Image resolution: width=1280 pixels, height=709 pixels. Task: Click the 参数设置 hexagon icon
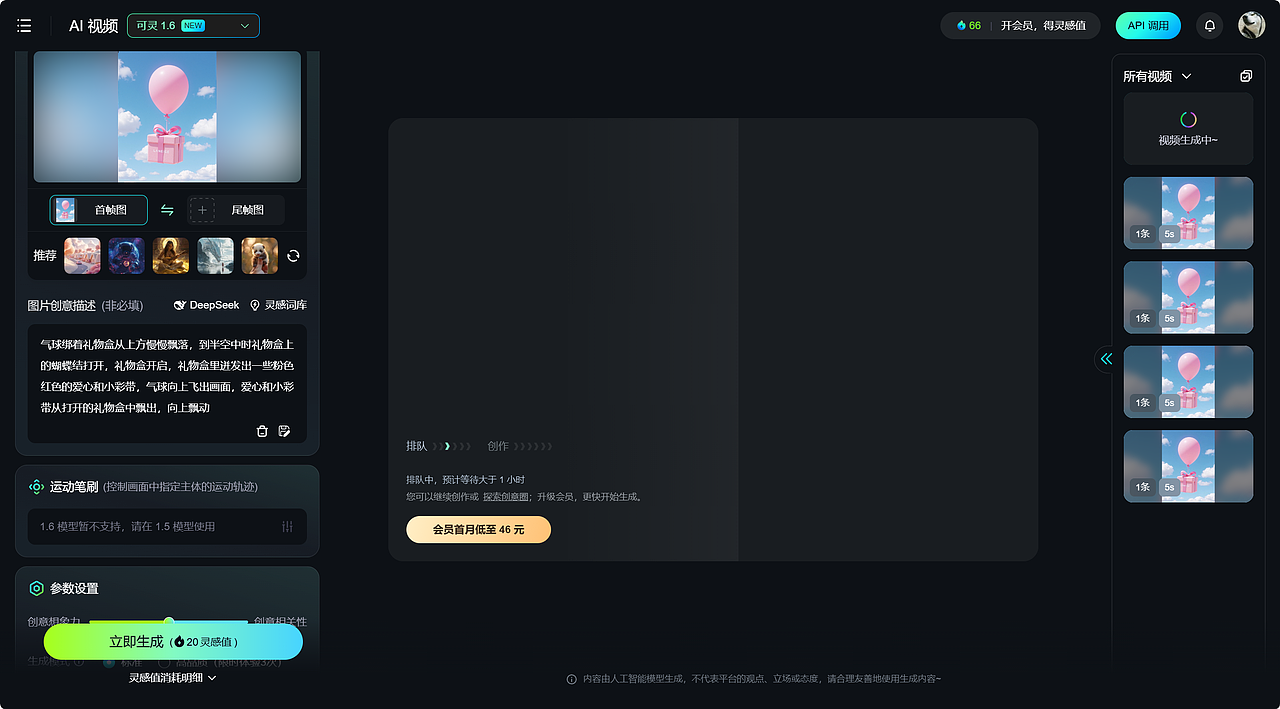[37, 589]
